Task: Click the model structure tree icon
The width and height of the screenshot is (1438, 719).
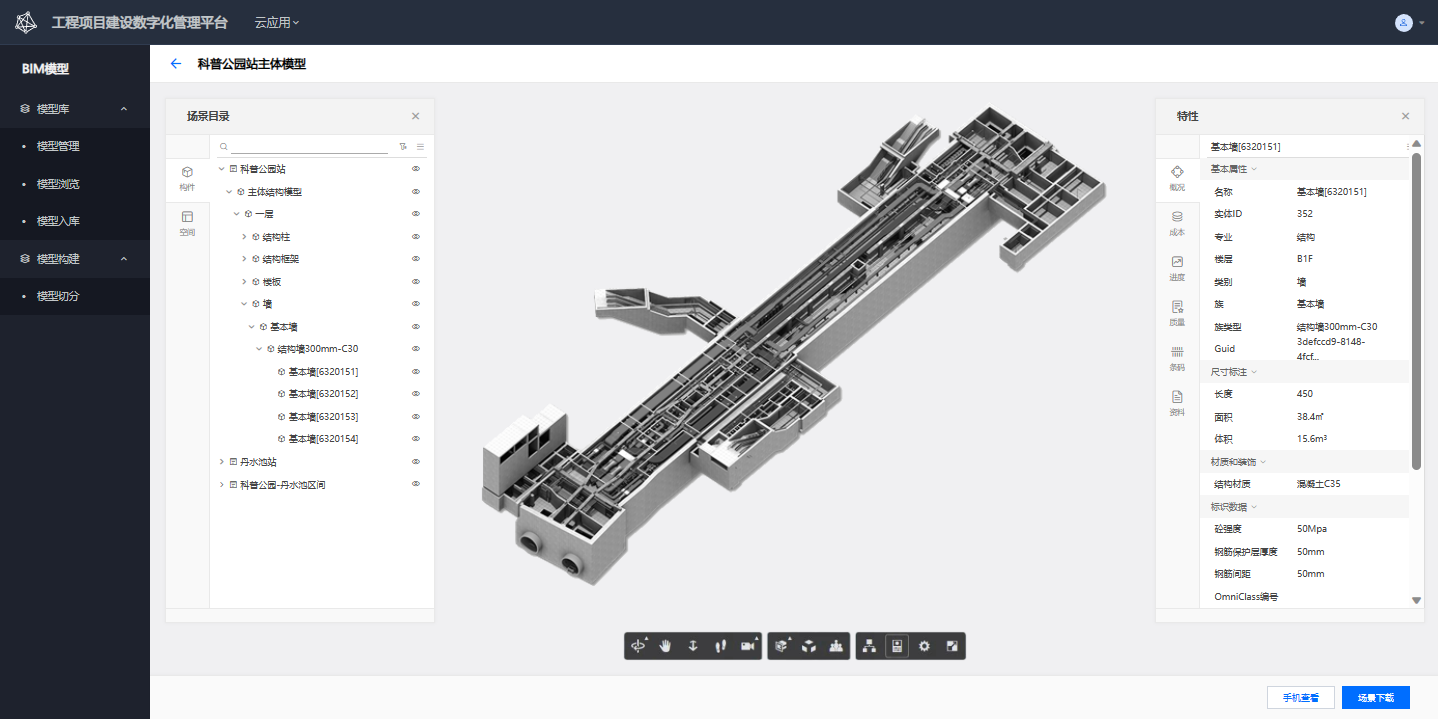Action: coord(869,646)
